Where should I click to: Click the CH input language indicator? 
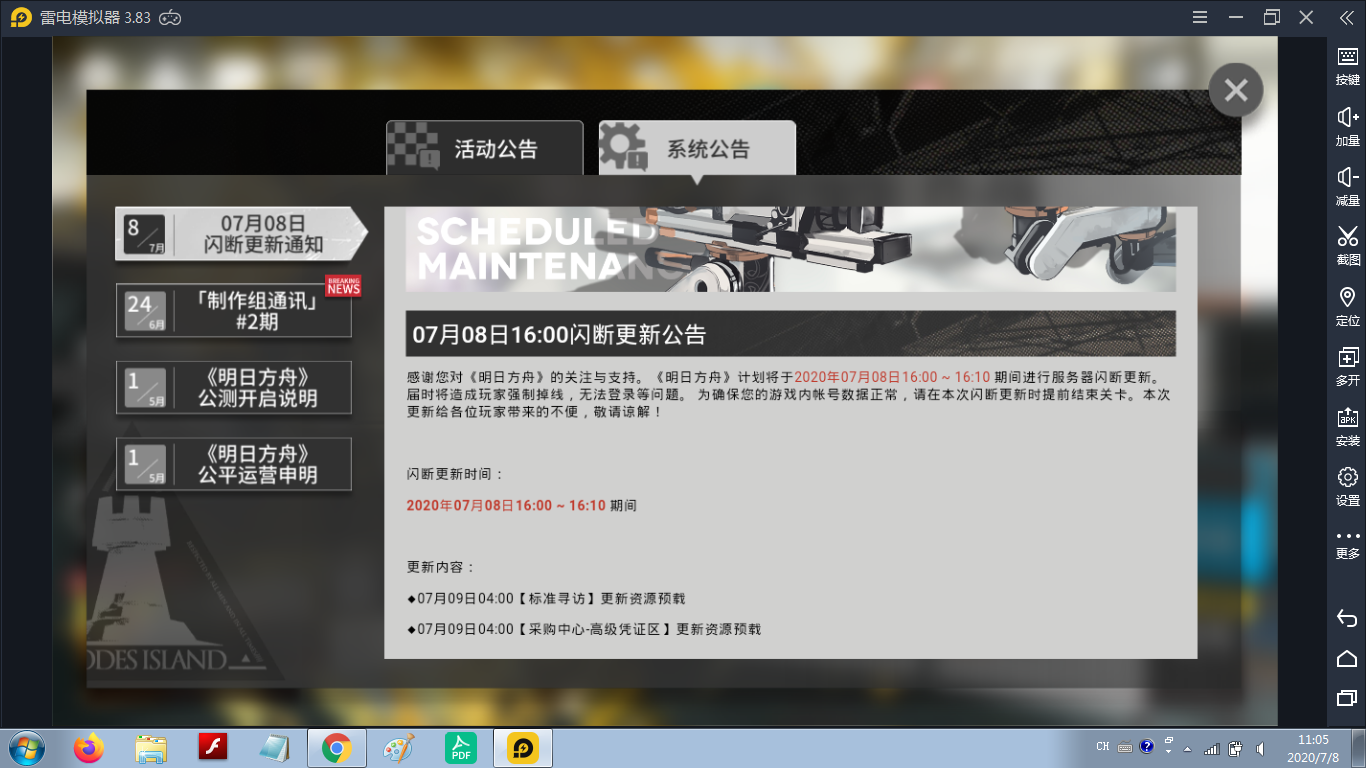click(1103, 747)
